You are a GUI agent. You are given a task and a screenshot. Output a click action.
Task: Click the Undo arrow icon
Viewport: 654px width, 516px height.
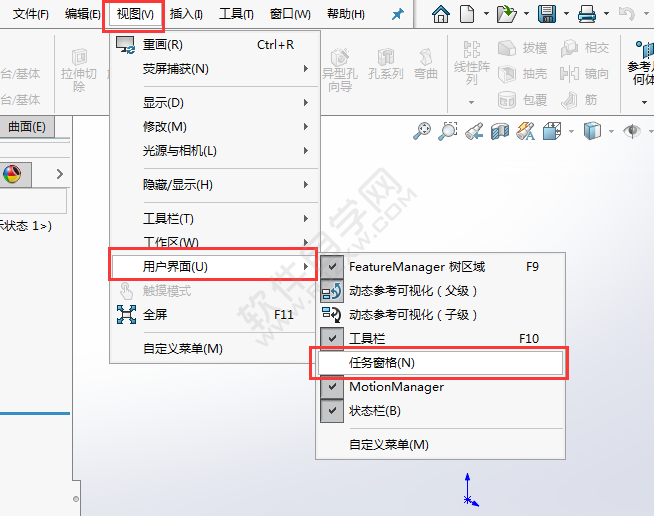pyautogui.click(x=626, y=14)
